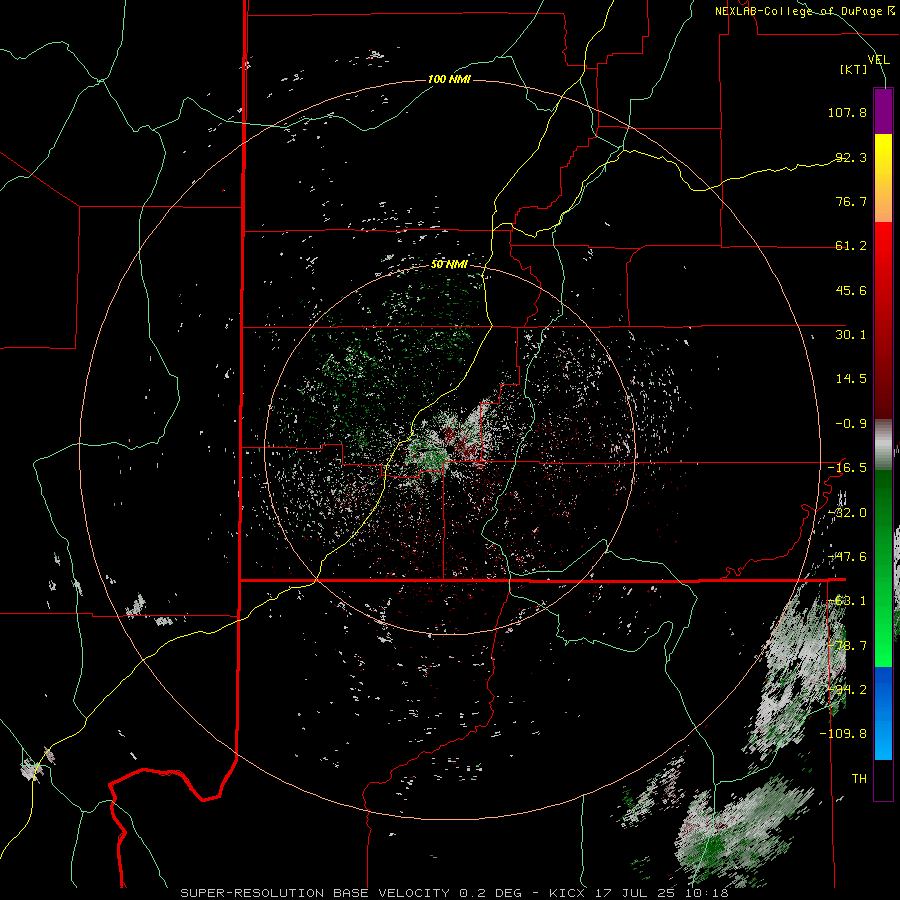Select the 92.3 velocity scale value
Image resolution: width=900 pixels, height=900 pixels.
point(851,157)
